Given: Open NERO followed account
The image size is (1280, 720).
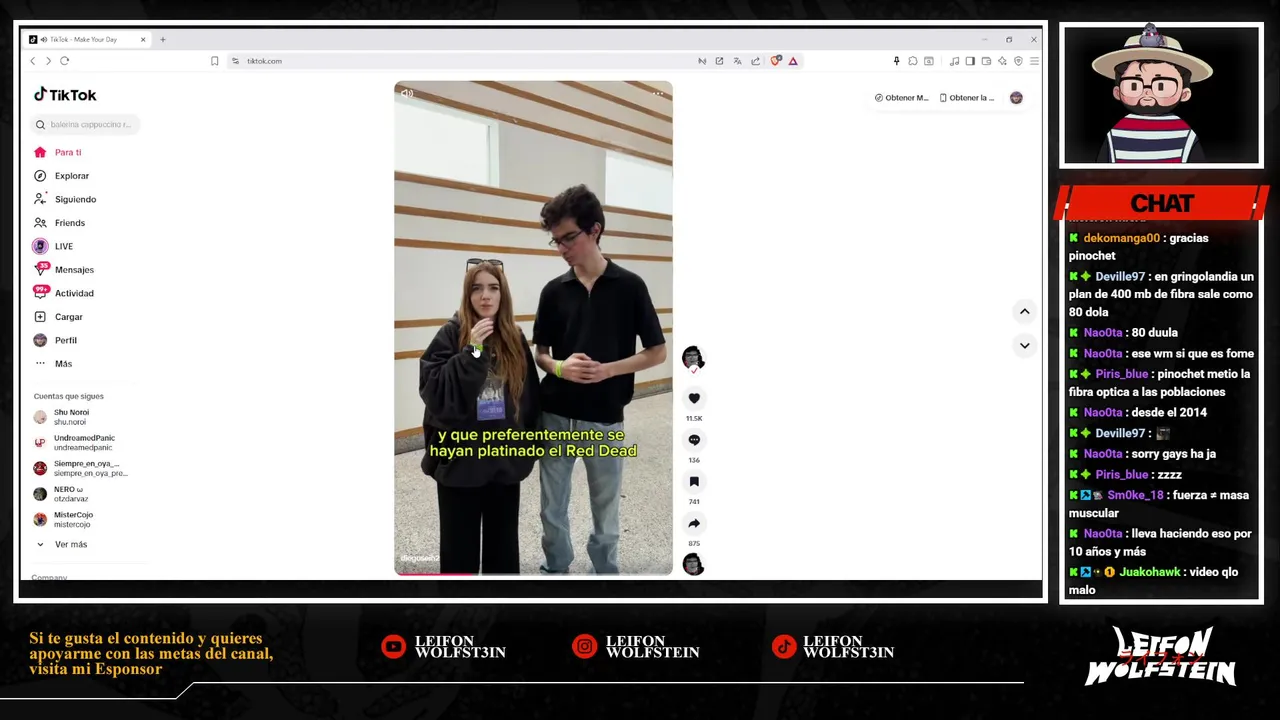Looking at the screenshot, I should (62, 494).
